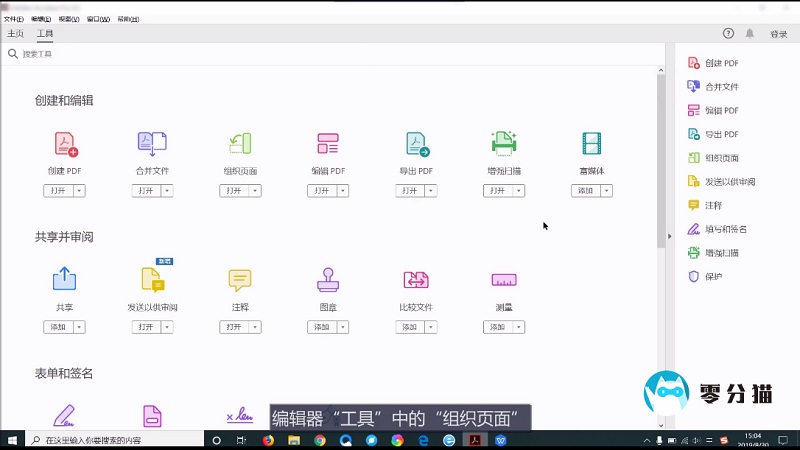800x450 pixels.
Task: Click the 登录 sign-in link
Action: [x=779, y=34]
